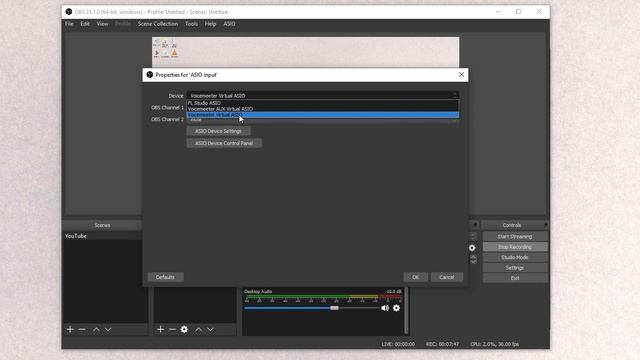Click the ASIO Device Settings button
The height and width of the screenshot is (360, 640).
[218, 131]
